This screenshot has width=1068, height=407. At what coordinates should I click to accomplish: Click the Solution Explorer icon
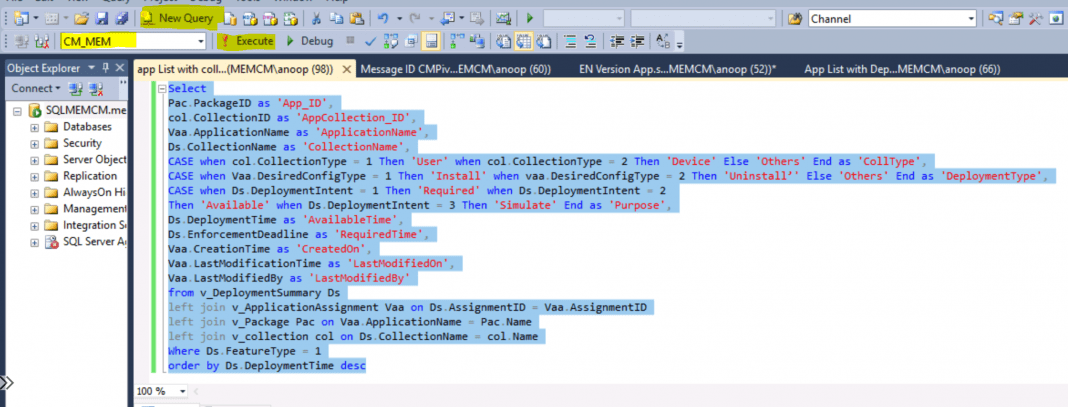point(996,19)
